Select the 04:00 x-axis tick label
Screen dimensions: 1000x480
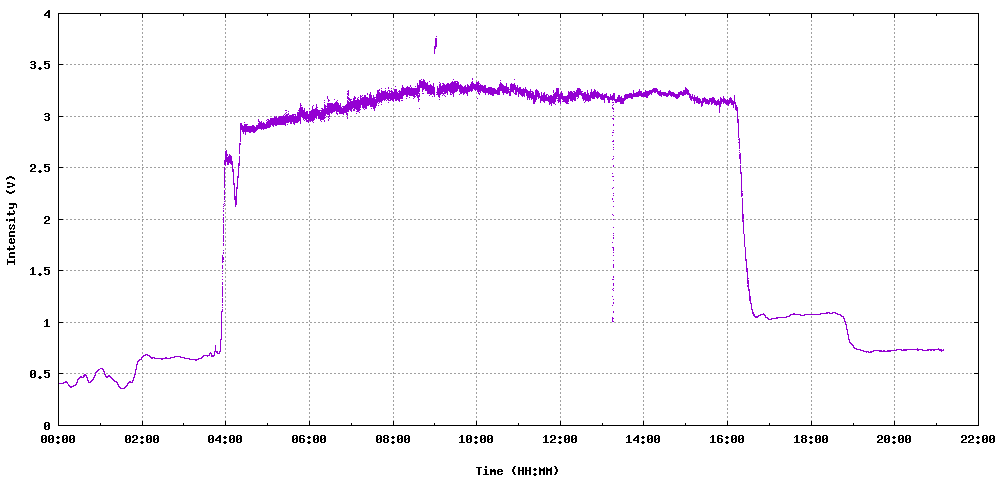[225, 439]
